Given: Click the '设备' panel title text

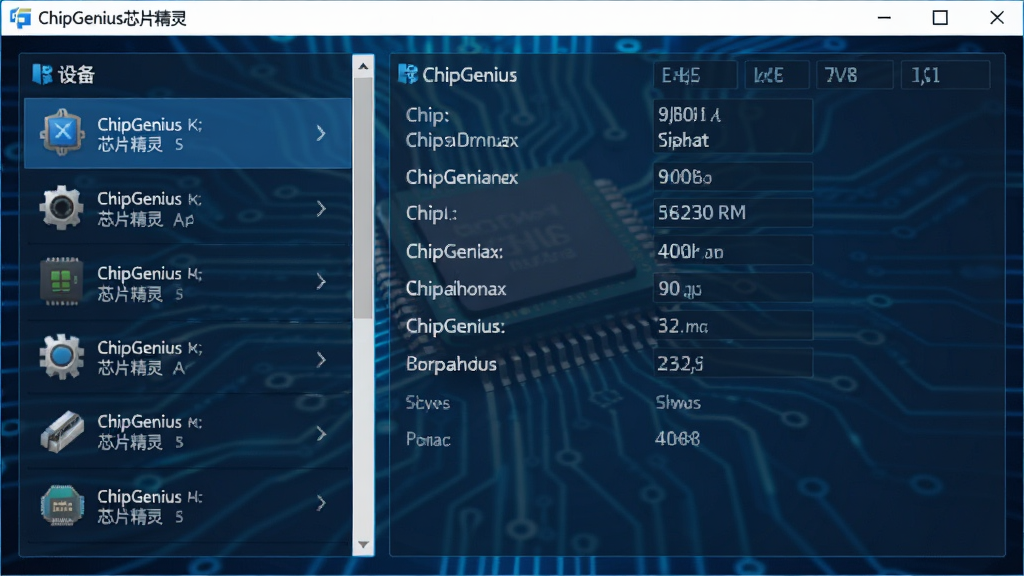Looking at the screenshot, I should [x=76, y=75].
